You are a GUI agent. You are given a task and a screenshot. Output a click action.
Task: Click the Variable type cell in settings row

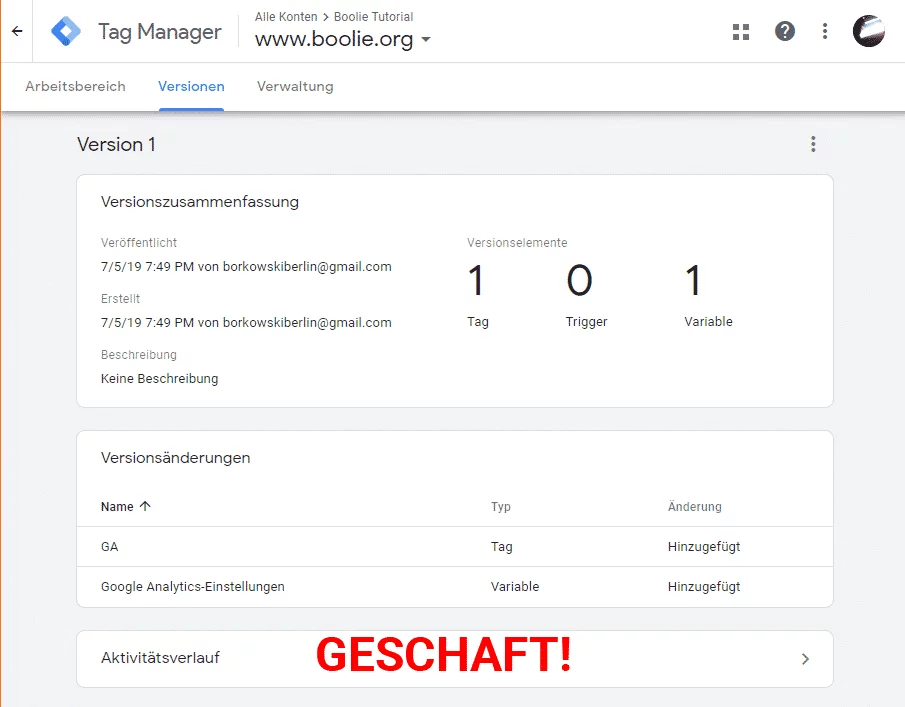tap(515, 586)
